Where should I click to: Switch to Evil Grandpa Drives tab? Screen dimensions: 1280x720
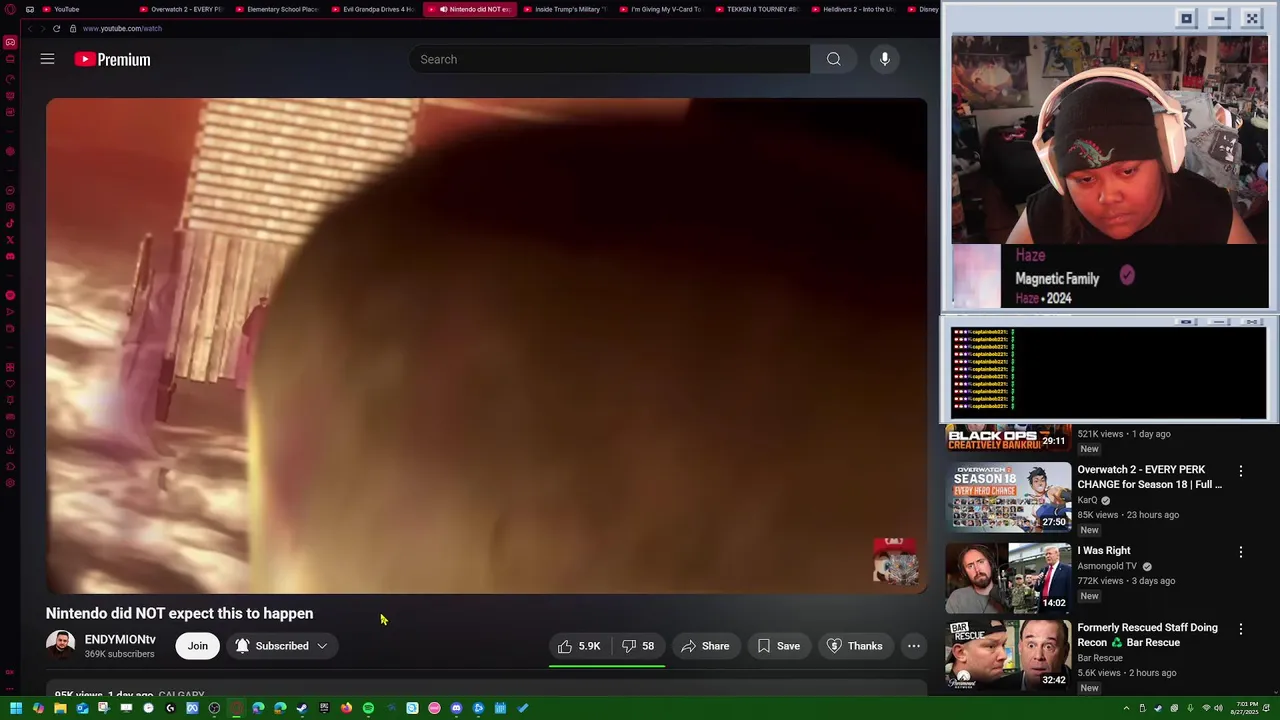click(x=374, y=9)
